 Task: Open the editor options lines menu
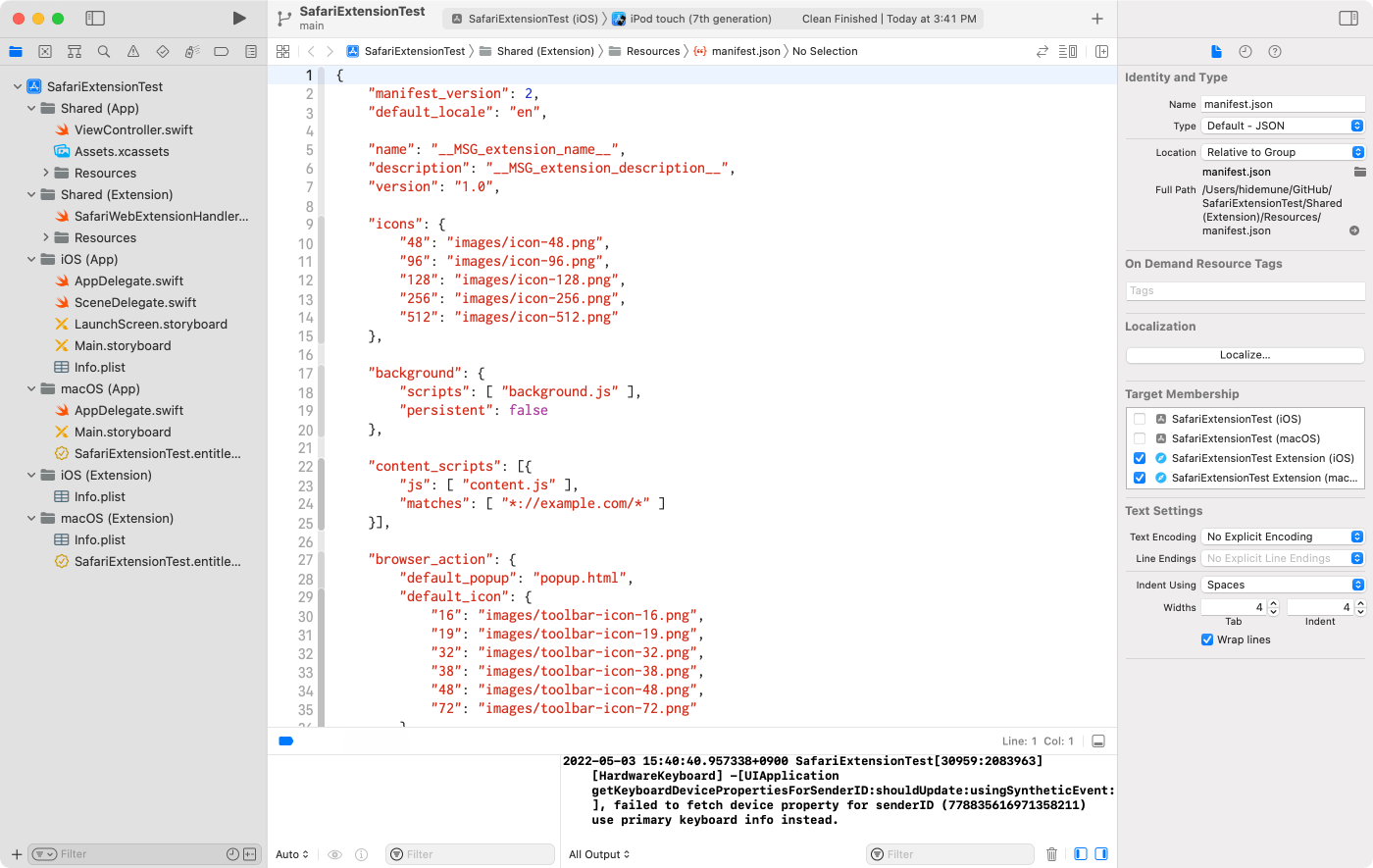(1068, 52)
